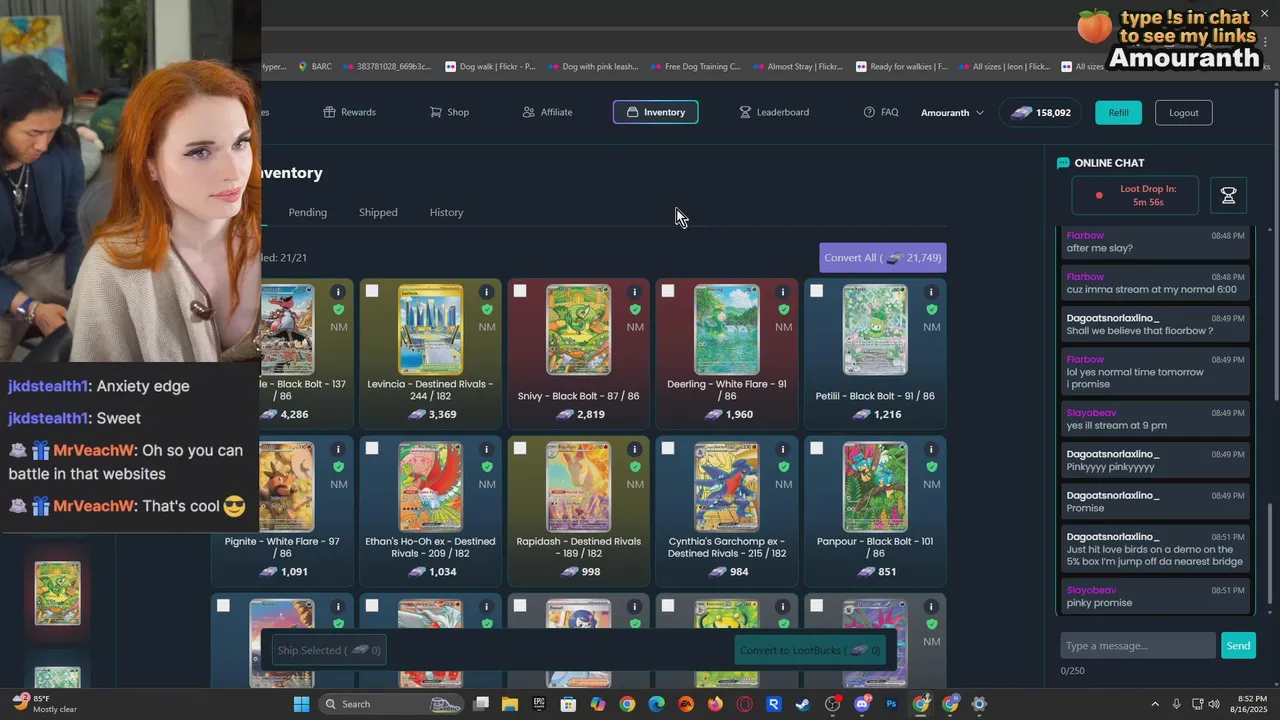Open info icon on Cynthia's Garchomp ex card
Viewport: 1280px width, 720px height.
pyautogui.click(x=783, y=449)
